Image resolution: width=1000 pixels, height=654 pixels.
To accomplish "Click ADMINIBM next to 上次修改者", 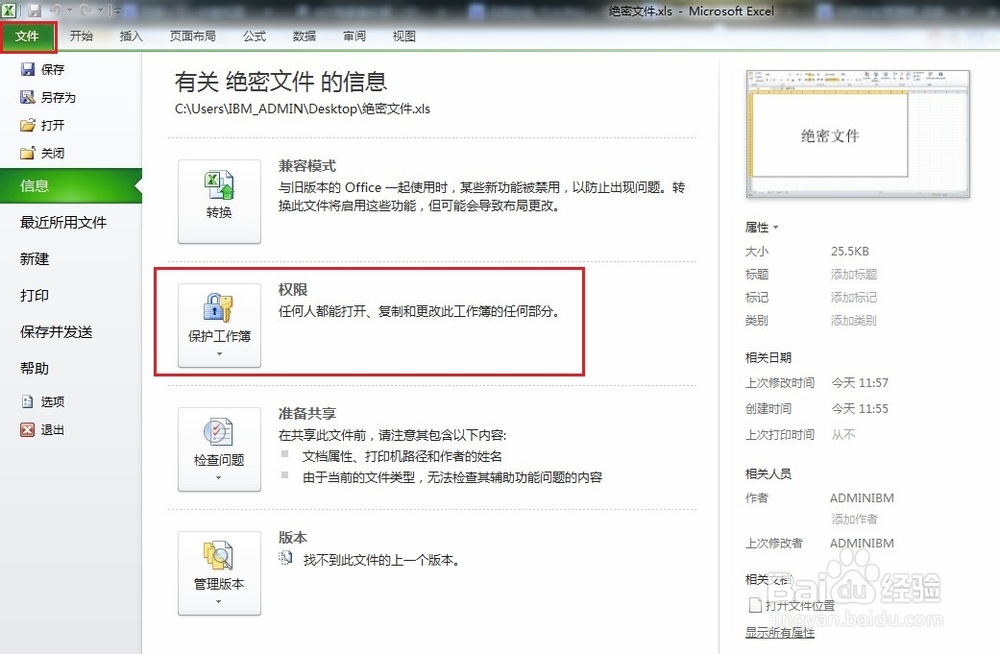I will tap(862, 543).
